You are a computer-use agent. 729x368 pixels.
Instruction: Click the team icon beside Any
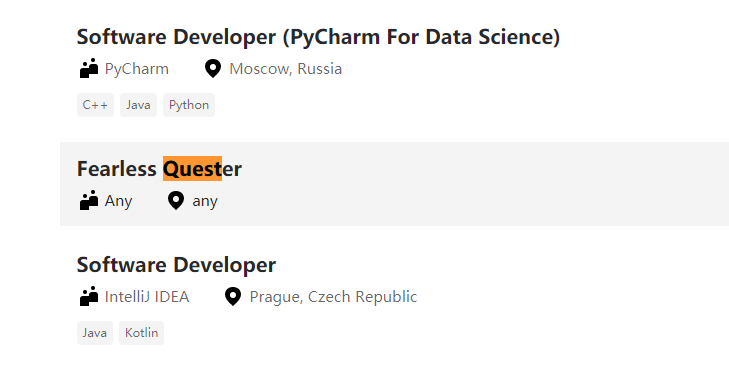coord(89,200)
